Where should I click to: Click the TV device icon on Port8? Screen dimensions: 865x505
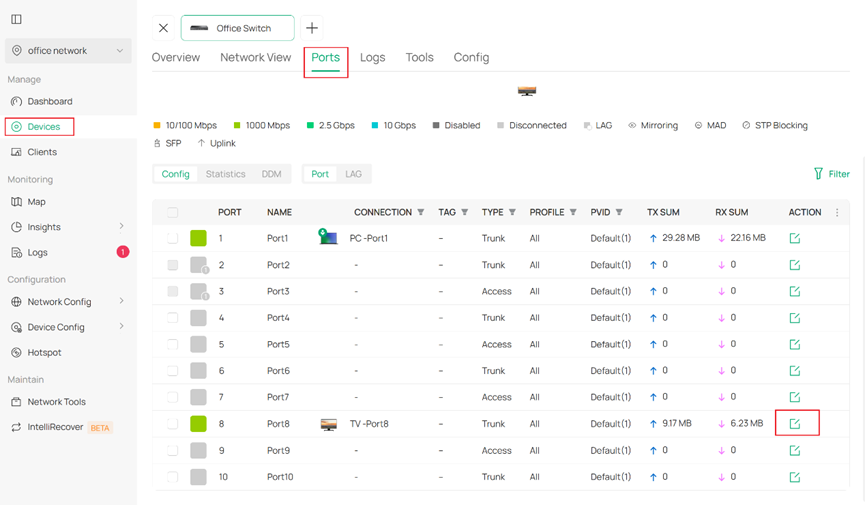[328, 424]
